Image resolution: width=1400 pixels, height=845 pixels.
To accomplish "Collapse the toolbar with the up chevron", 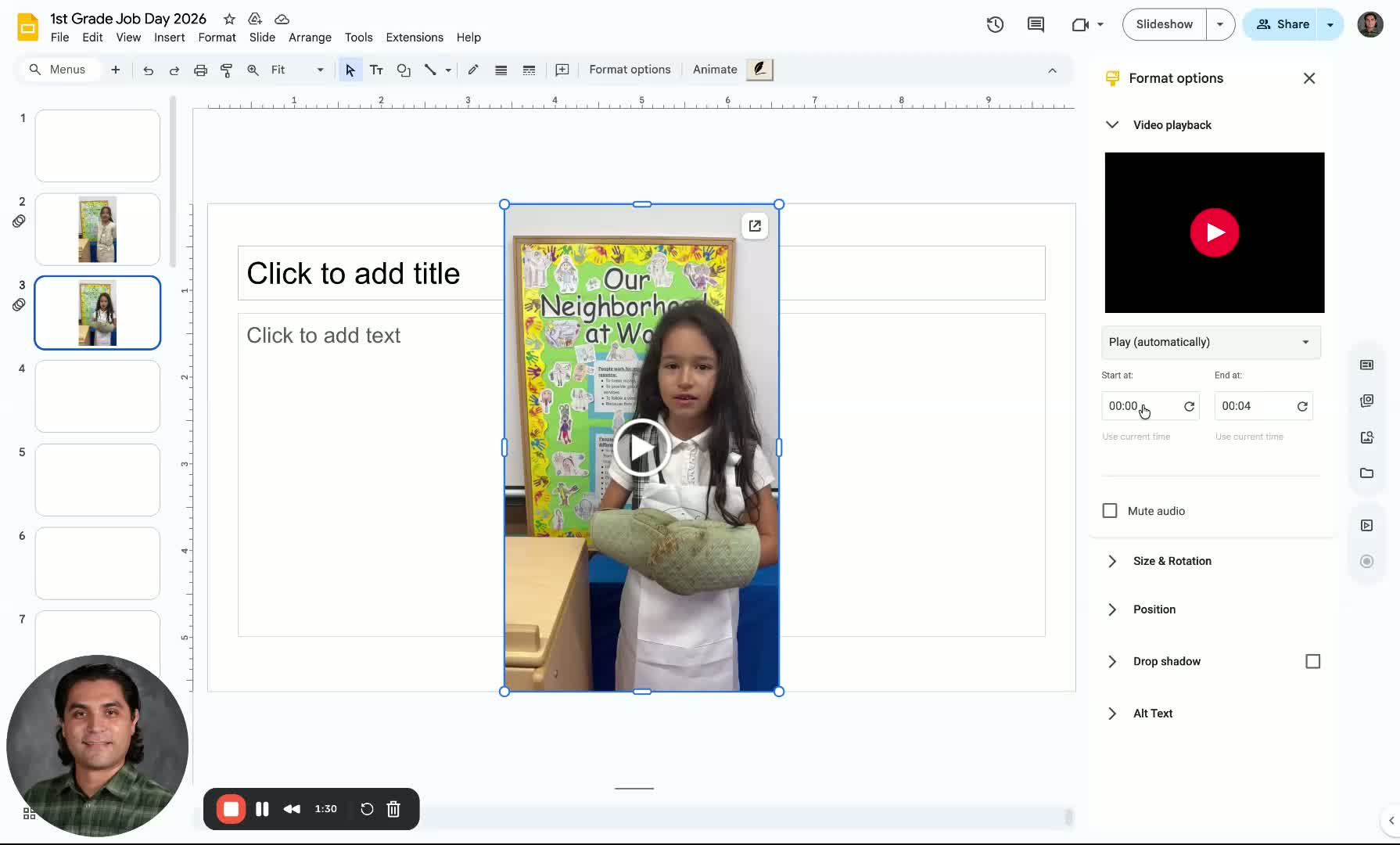I will pyautogui.click(x=1053, y=70).
